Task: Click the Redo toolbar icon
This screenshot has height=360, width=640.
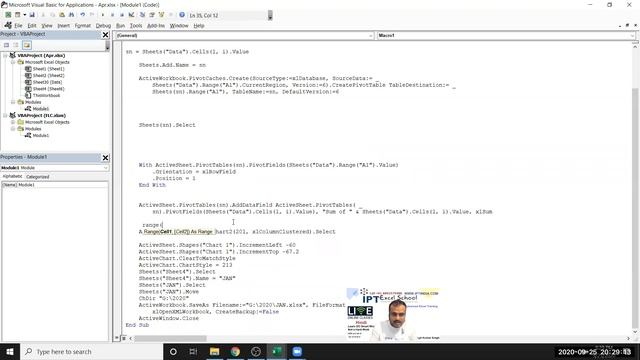Action: click(x=92, y=15)
